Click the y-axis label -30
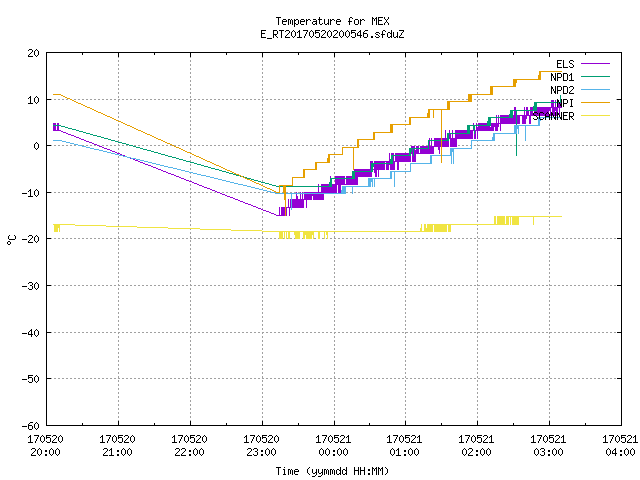This screenshot has width=640, height=480. point(31,286)
